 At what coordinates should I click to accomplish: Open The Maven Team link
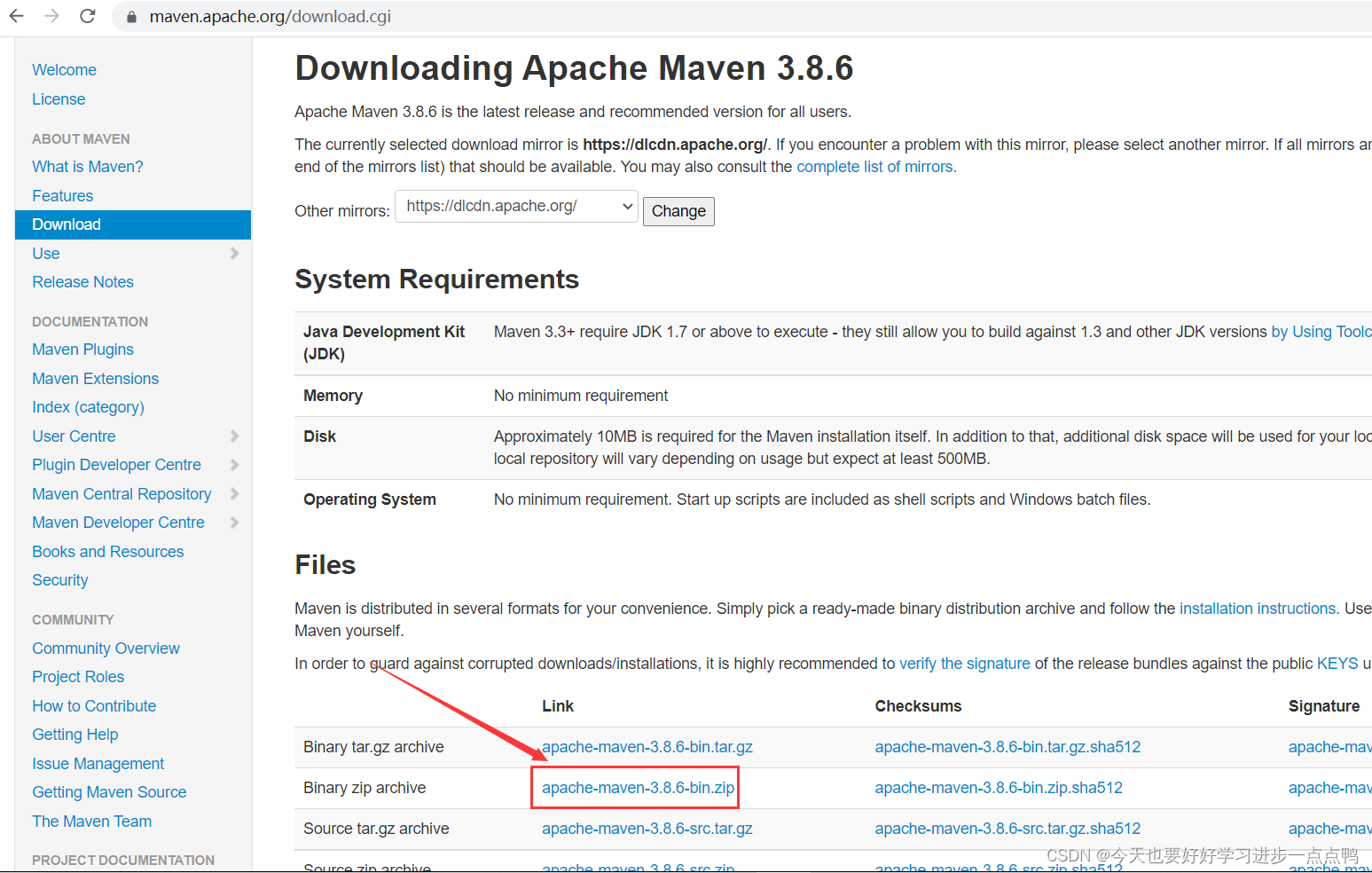tap(91, 822)
